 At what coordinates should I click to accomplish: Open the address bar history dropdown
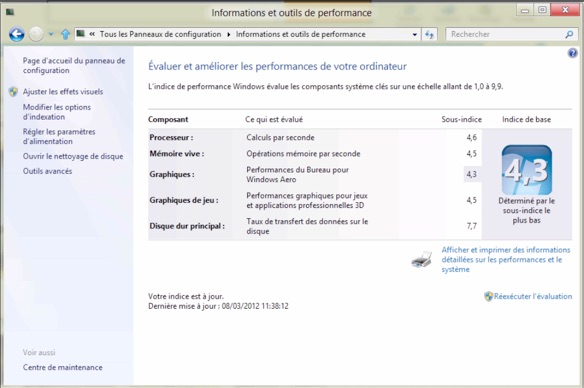tap(415, 35)
